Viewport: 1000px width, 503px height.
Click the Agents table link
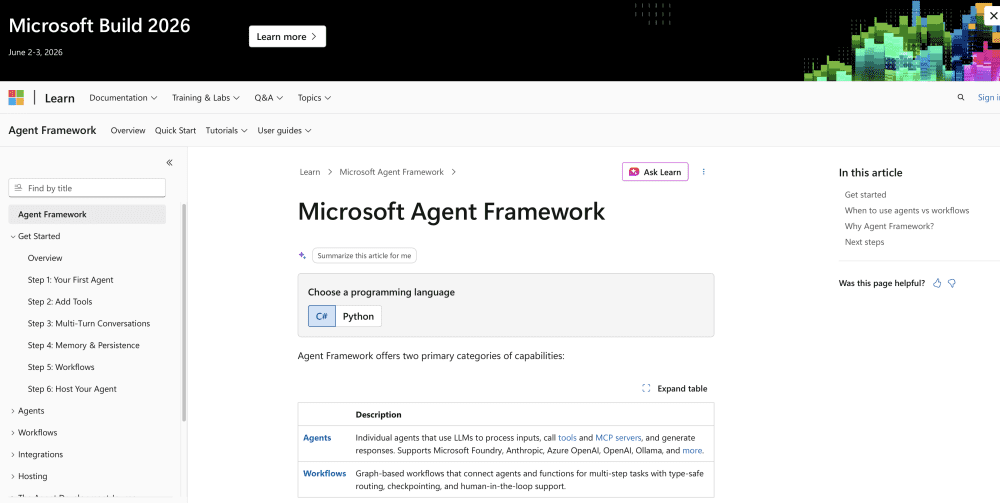pos(317,437)
